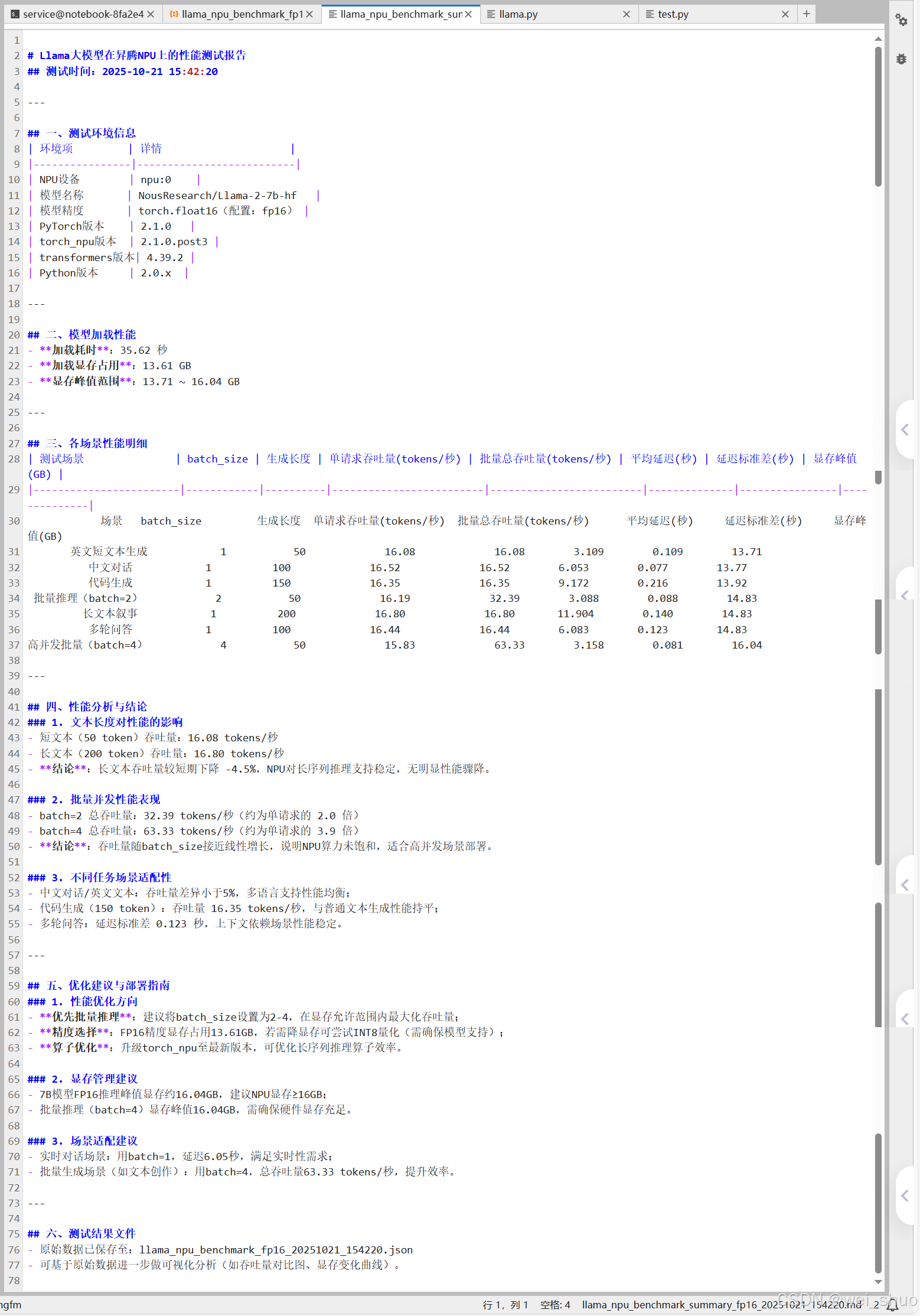Click the transformers version '4.39.2'
Viewport: 920px width, 1316px height.
point(165,258)
